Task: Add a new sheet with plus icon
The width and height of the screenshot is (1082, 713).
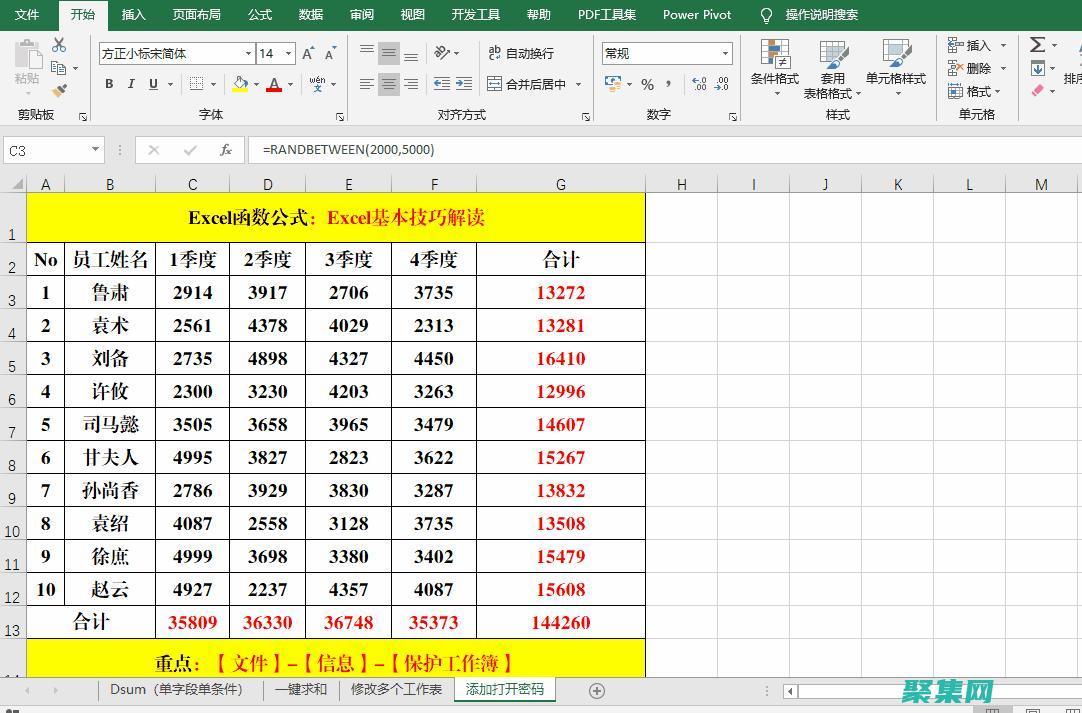Action: [x=597, y=690]
